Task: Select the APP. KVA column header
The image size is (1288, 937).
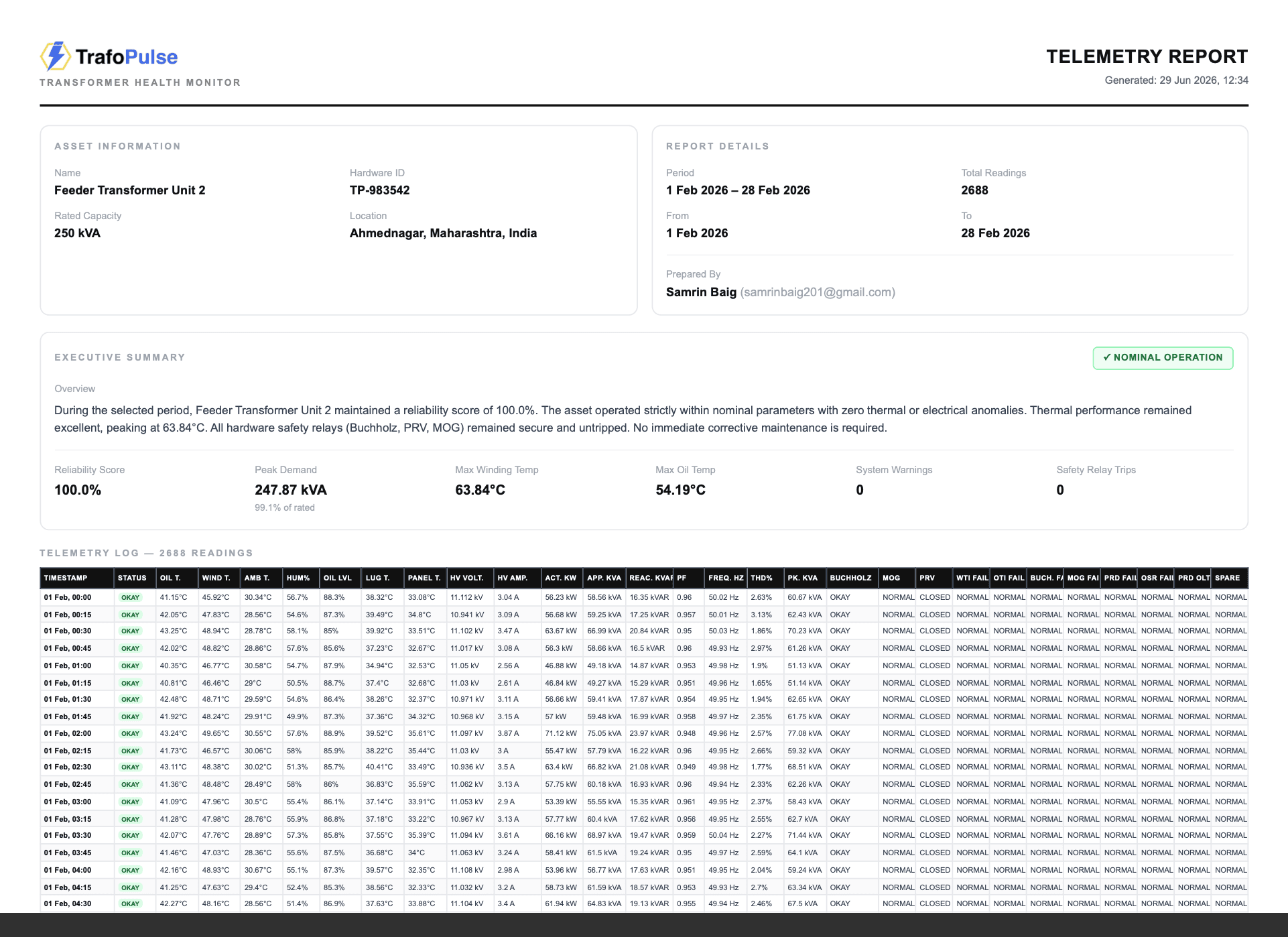Action: (604, 578)
